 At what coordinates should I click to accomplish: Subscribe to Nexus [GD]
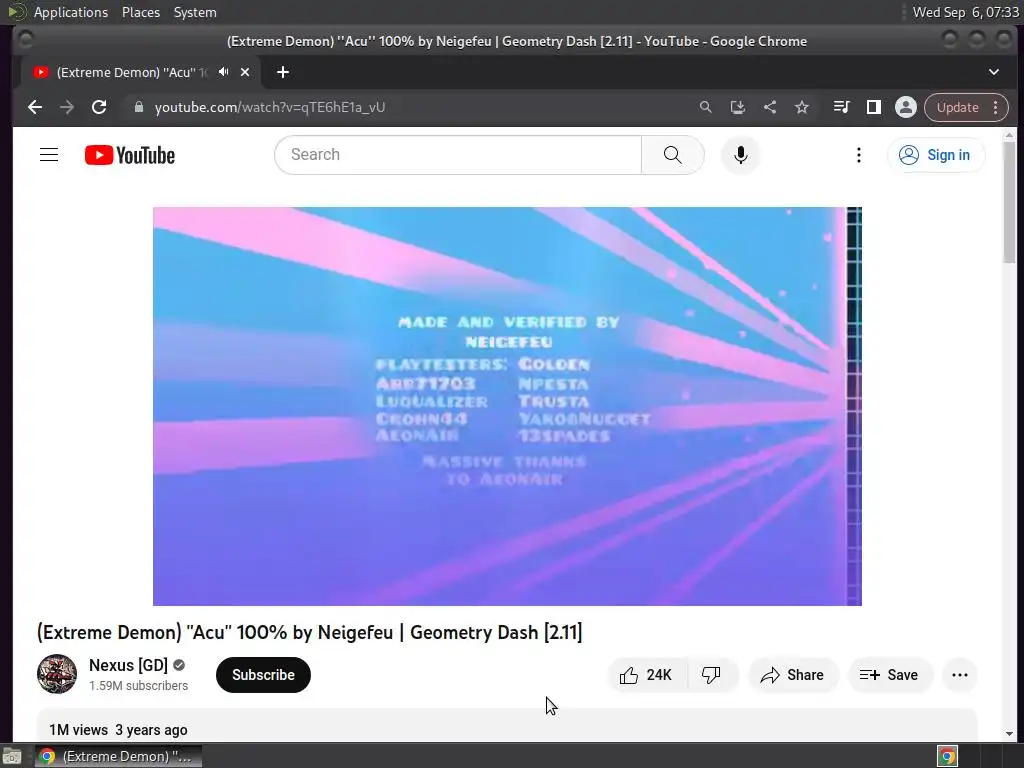coord(263,675)
